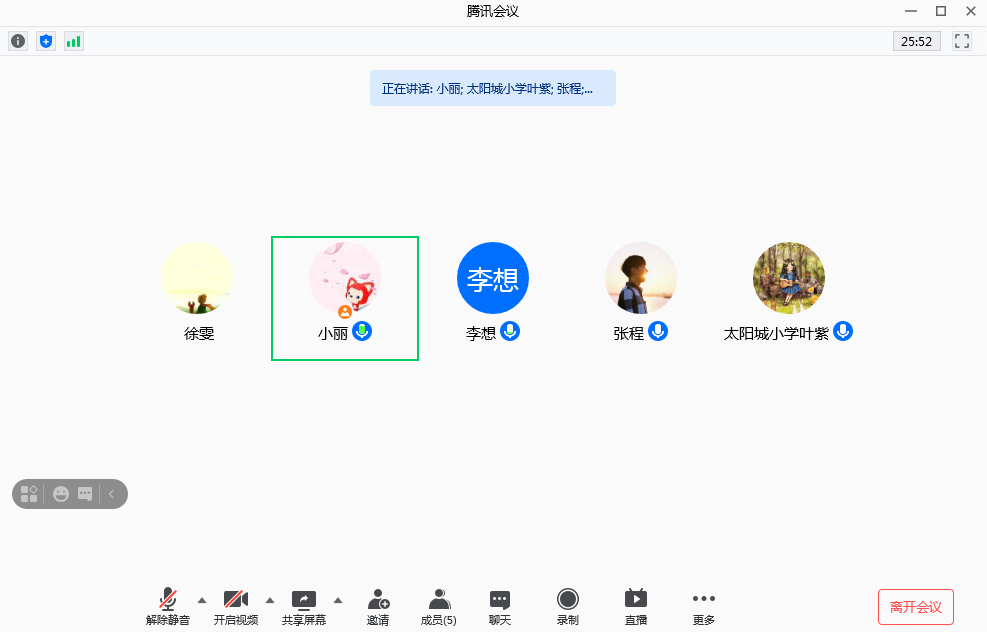This screenshot has width=987, height=632.
Task: Click 李想's microphone indicator
Action: (x=510, y=331)
